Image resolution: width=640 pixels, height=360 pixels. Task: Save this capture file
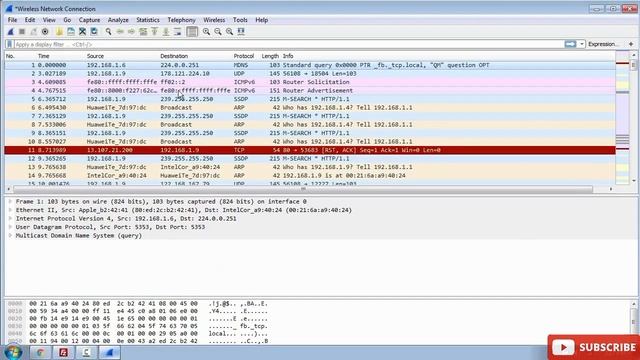(x=71, y=31)
